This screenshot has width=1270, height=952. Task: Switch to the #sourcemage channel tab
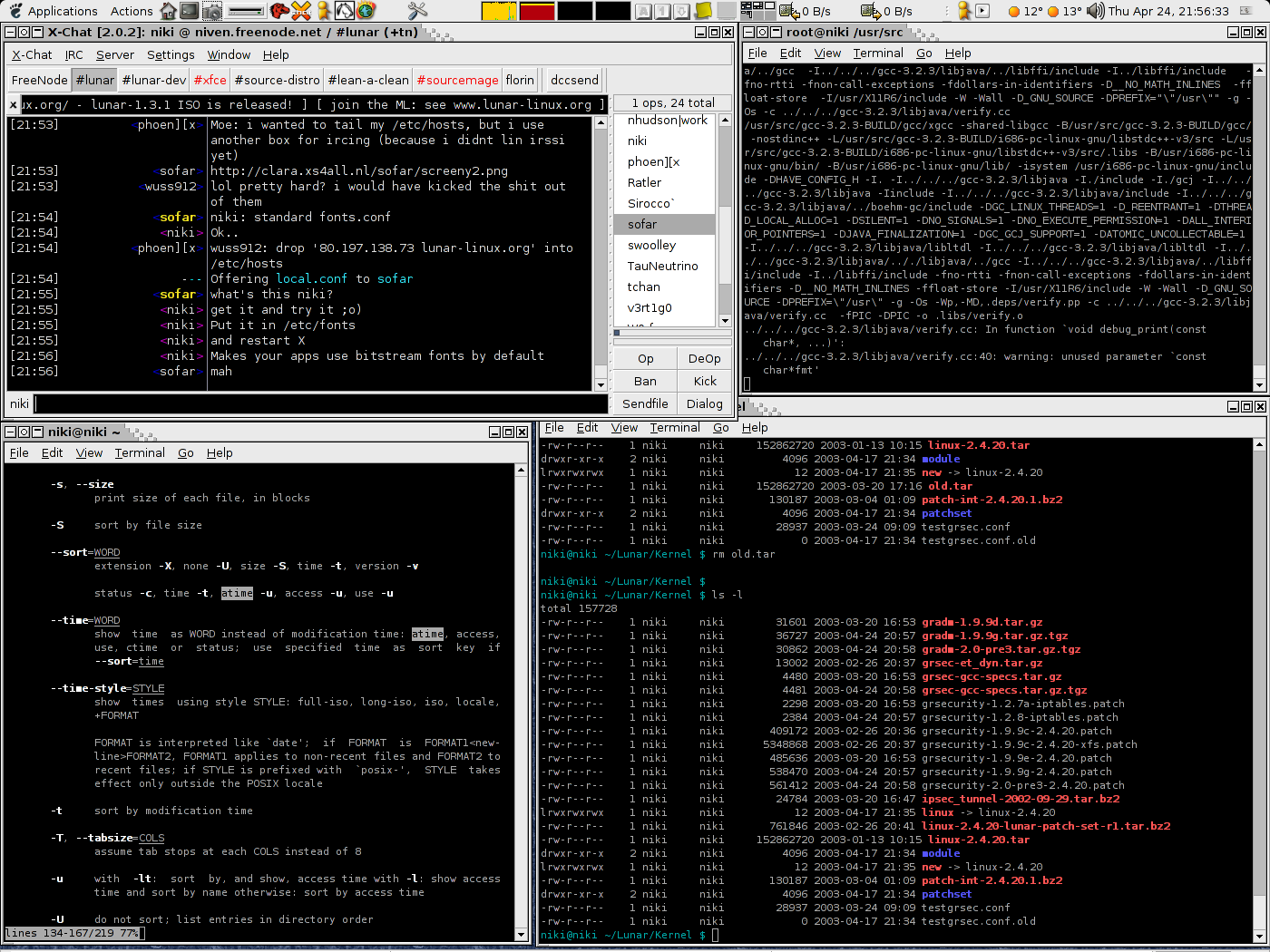pyautogui.click(x=457, y=80)
